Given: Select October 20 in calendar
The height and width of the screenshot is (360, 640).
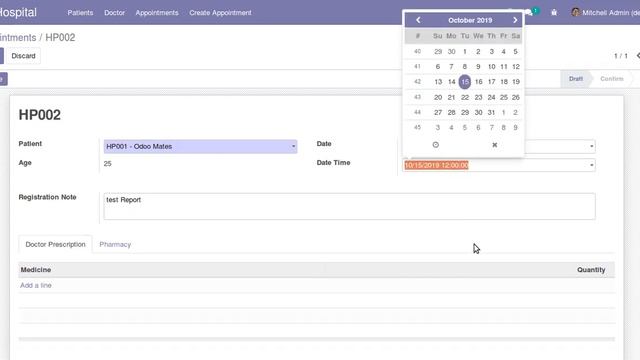Looking at the screenshot, I should pos(438,97).
